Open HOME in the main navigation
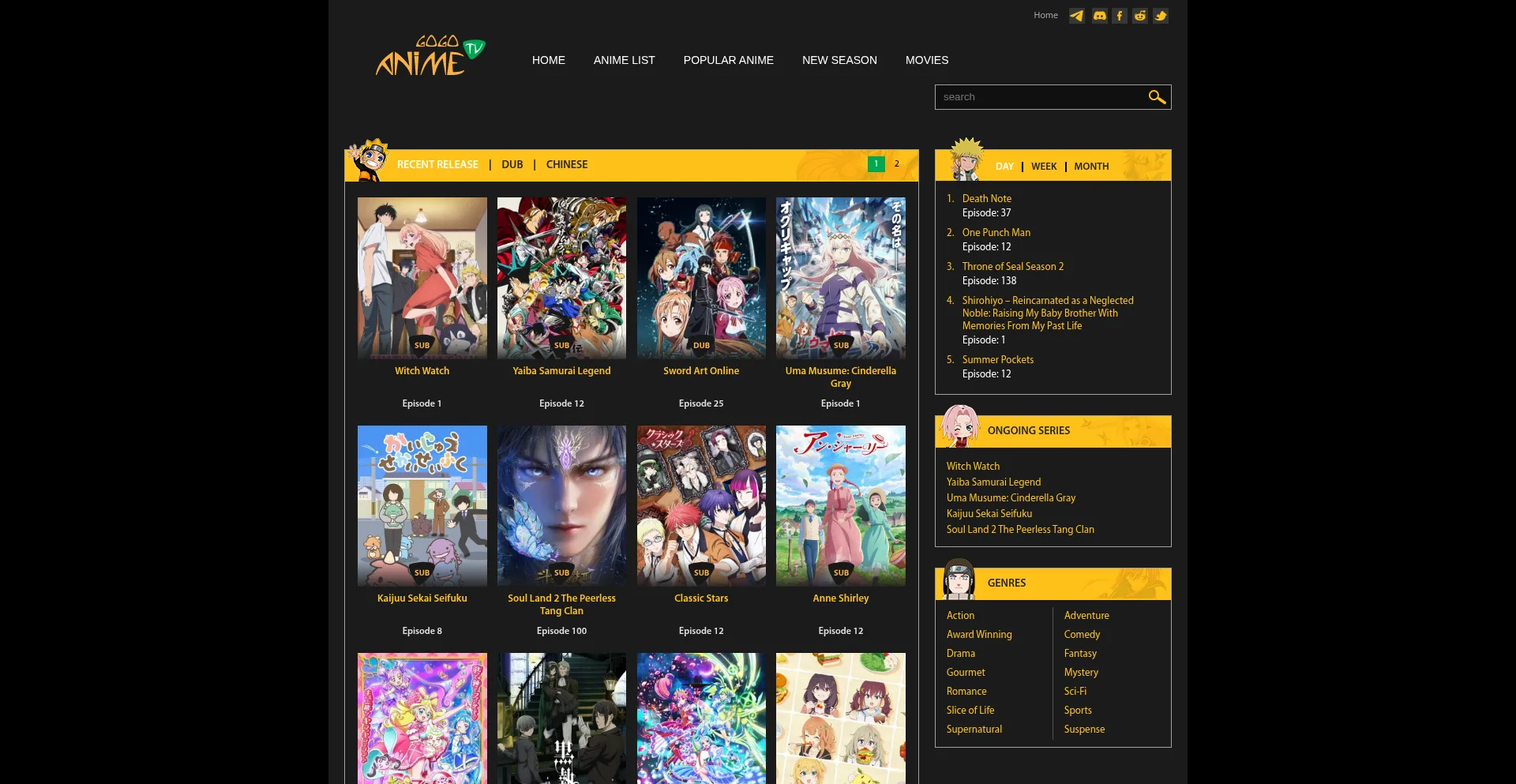1516x784 pixels. (x=549, y=60)
